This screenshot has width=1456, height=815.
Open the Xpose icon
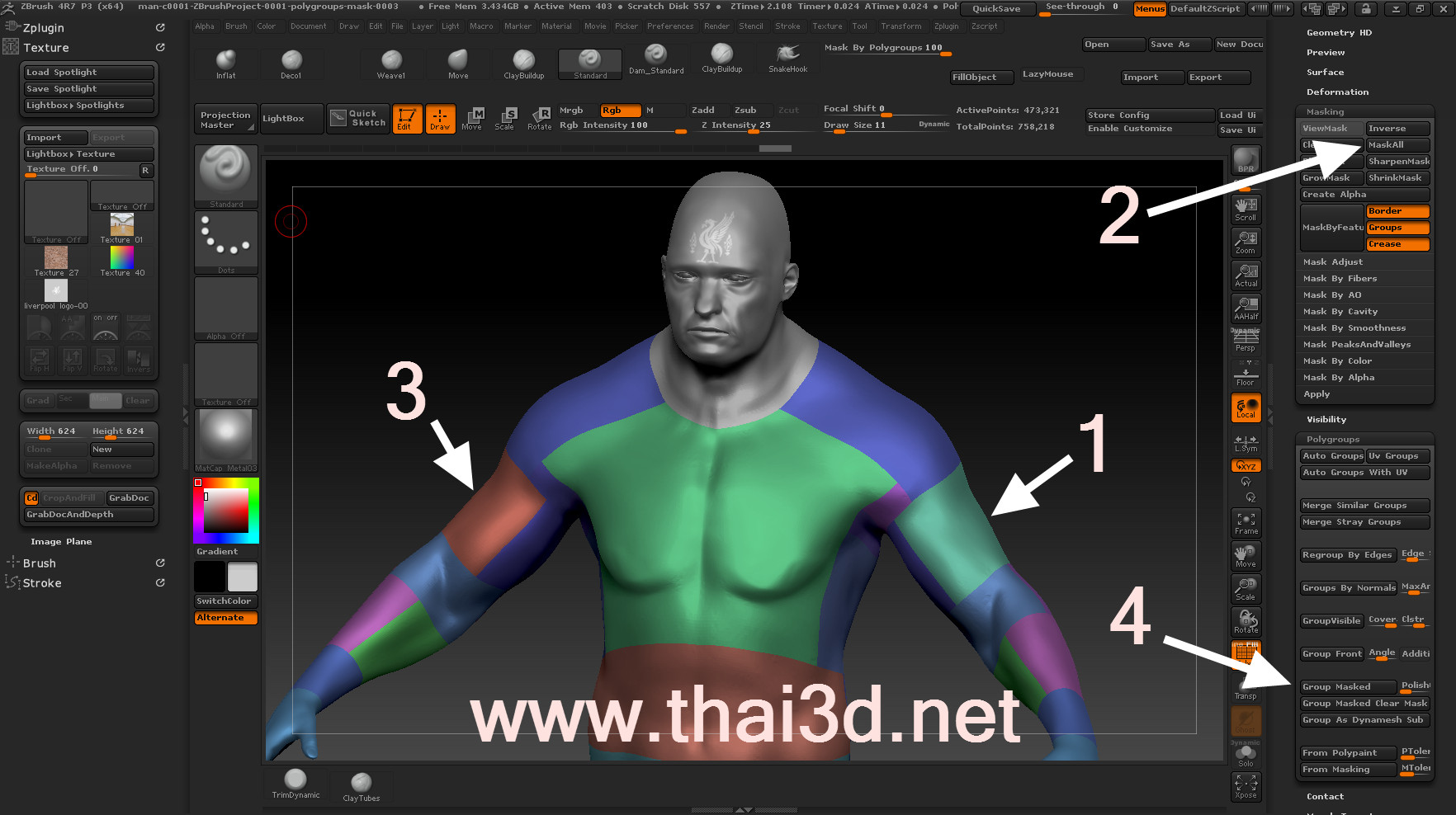tap(1246, 787)
